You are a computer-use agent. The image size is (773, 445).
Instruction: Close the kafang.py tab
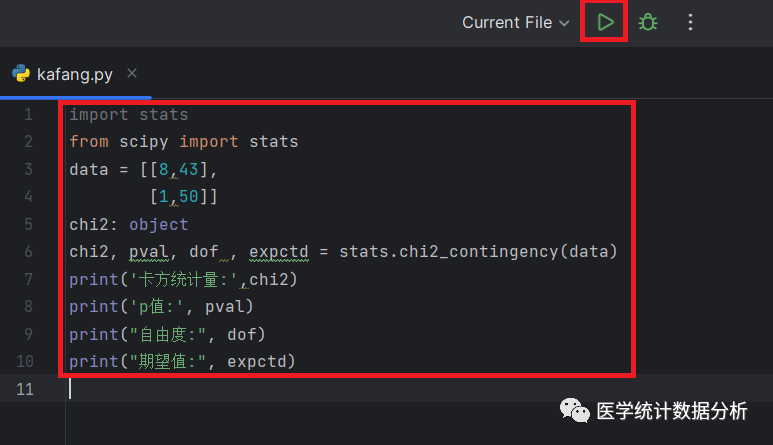[x=132, y=73]
